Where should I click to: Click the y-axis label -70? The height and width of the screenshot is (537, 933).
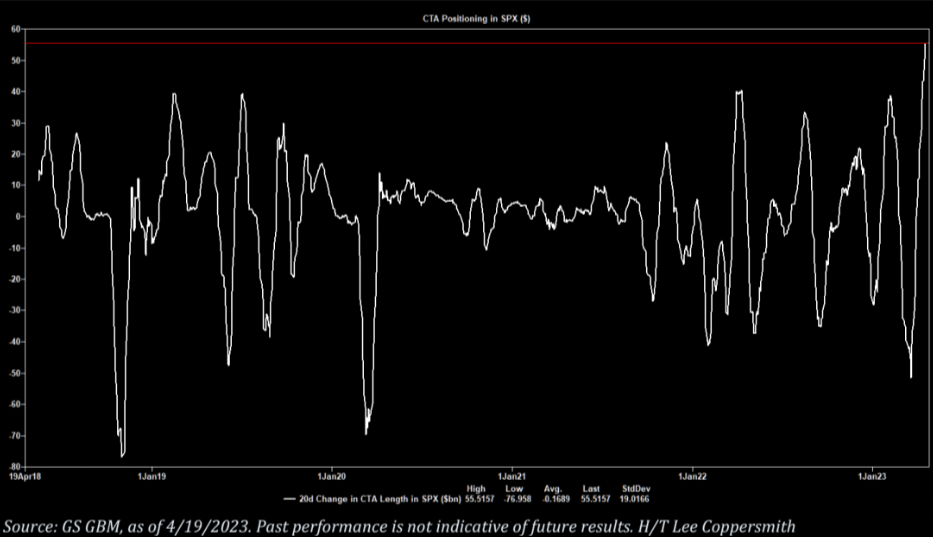click(14, 436)
